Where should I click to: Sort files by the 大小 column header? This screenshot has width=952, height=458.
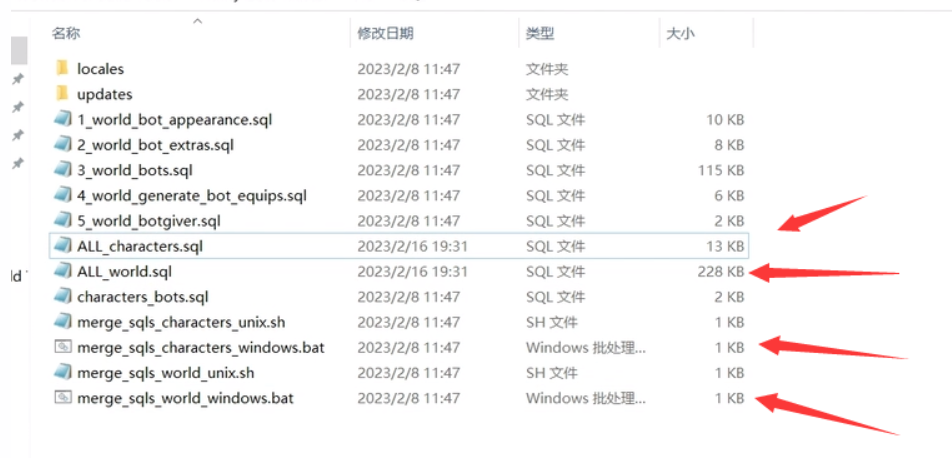680,34
